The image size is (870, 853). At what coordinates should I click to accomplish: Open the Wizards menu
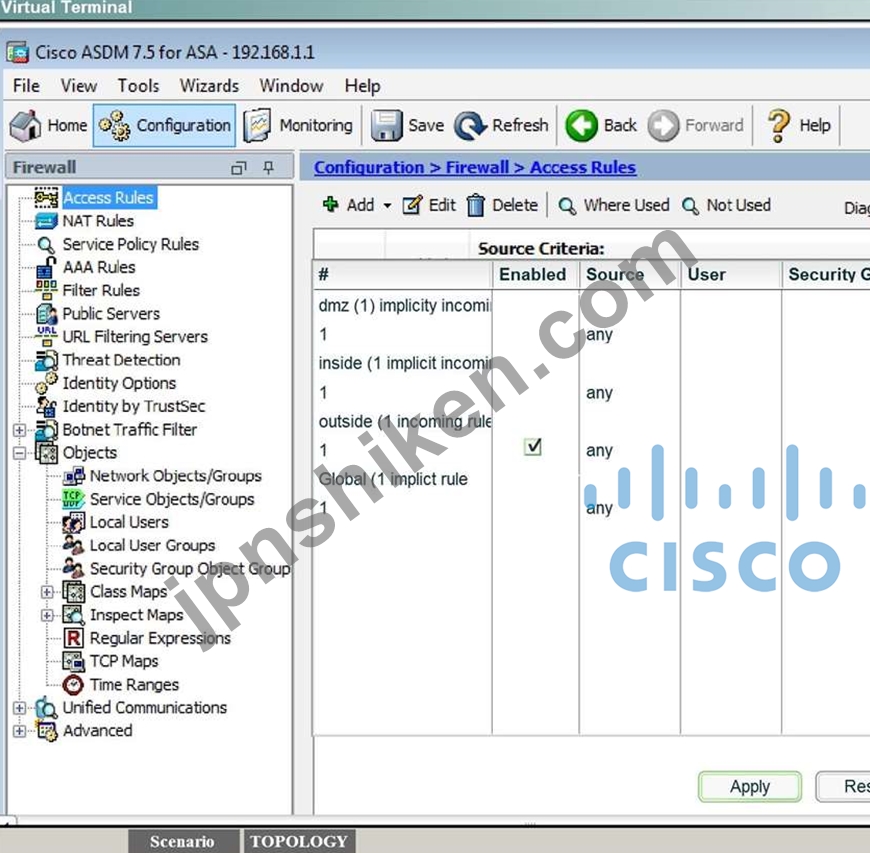pyautogui.click(x=209, y=86)
